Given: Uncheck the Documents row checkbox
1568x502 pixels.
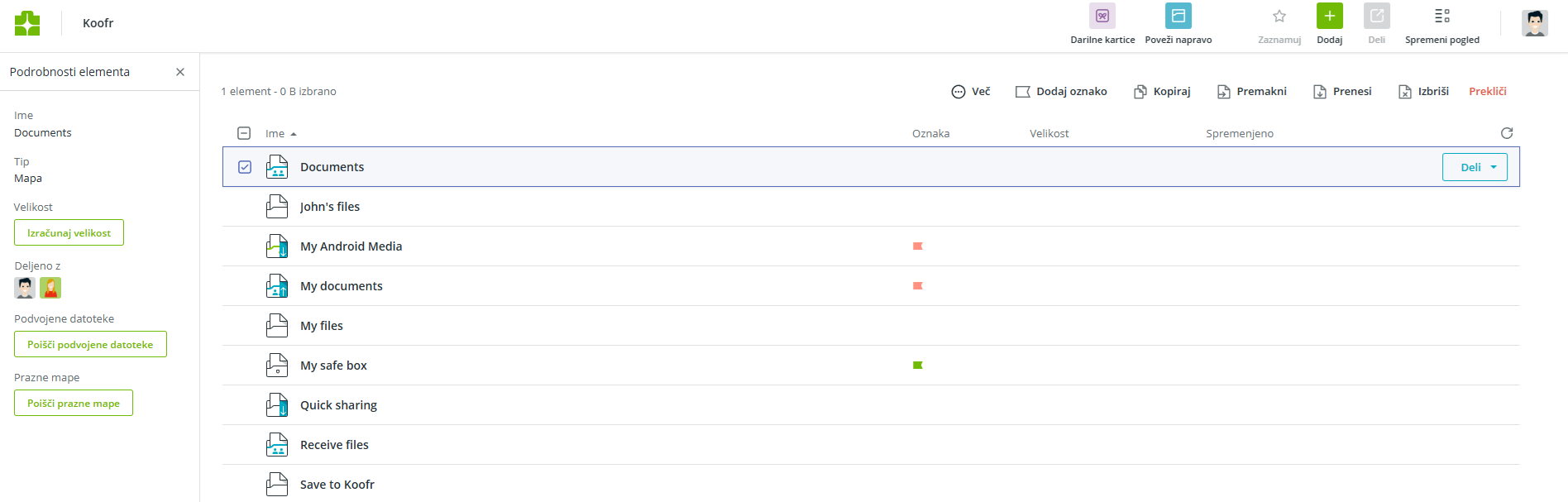Looking at the screenshot, I should [245, 167].
